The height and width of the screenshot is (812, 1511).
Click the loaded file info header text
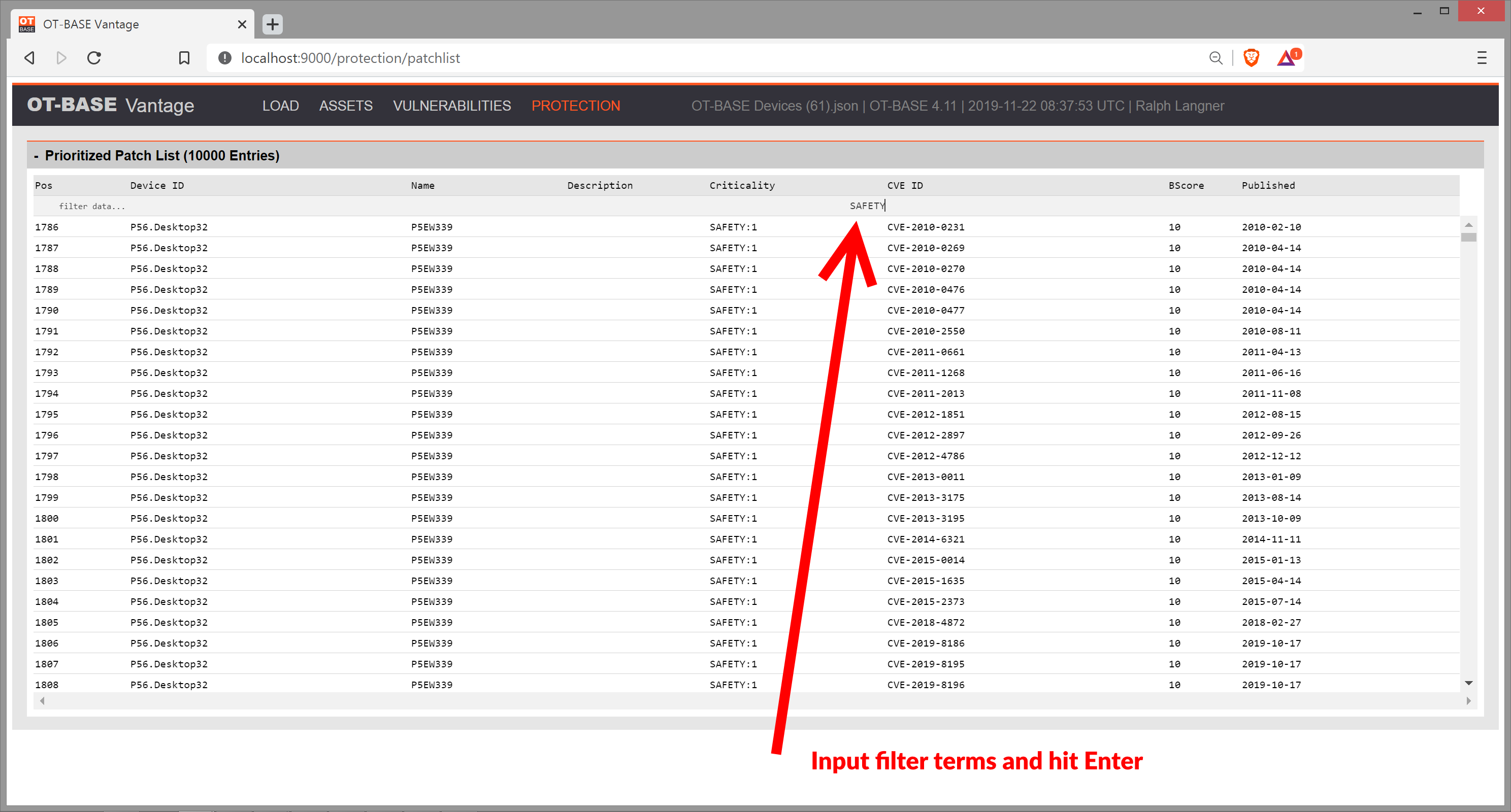(x=957, y=106)
